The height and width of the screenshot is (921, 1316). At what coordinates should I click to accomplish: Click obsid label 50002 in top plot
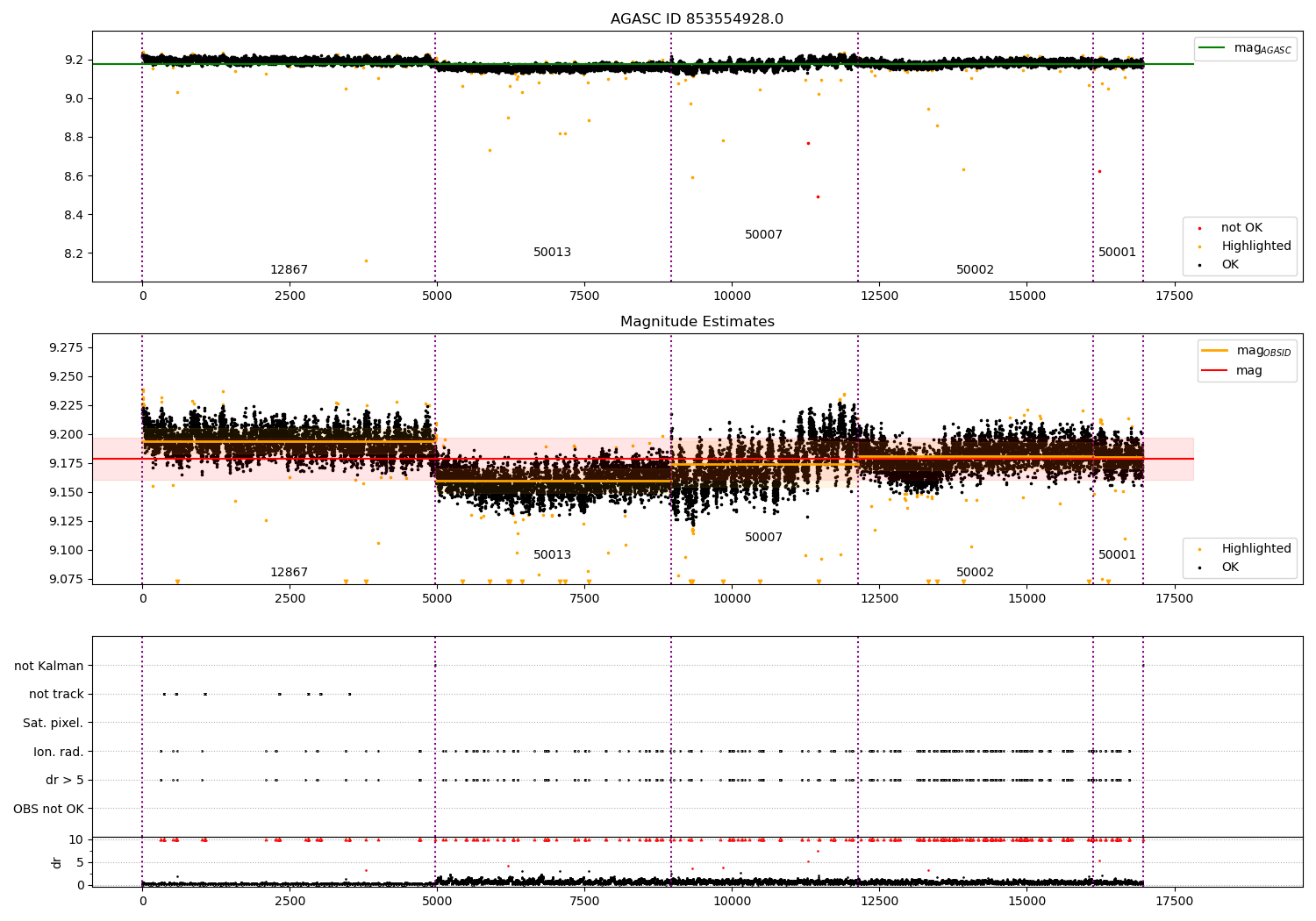(975, 270)
